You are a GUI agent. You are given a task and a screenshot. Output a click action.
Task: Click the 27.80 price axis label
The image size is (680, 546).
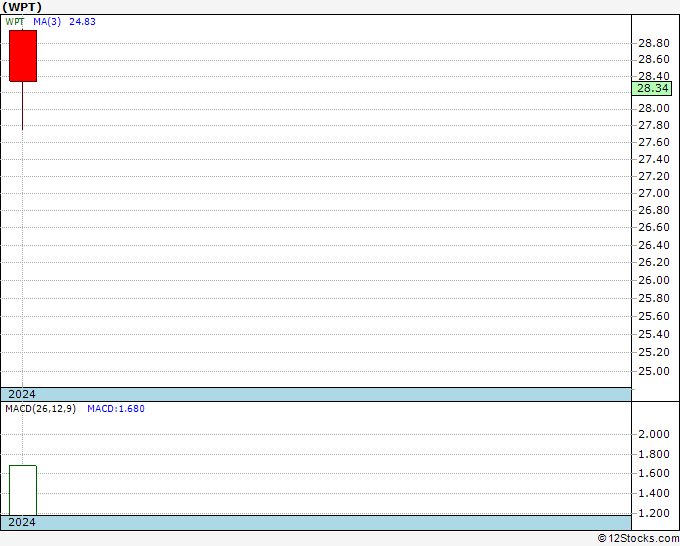[x=654, y=125]
